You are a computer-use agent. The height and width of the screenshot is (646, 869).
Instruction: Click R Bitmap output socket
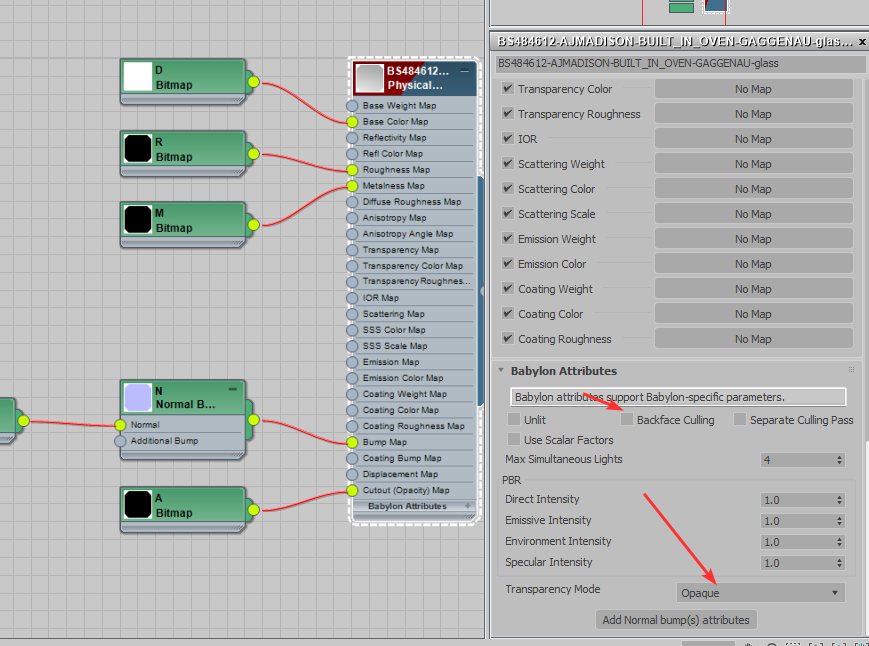[253, 153]
